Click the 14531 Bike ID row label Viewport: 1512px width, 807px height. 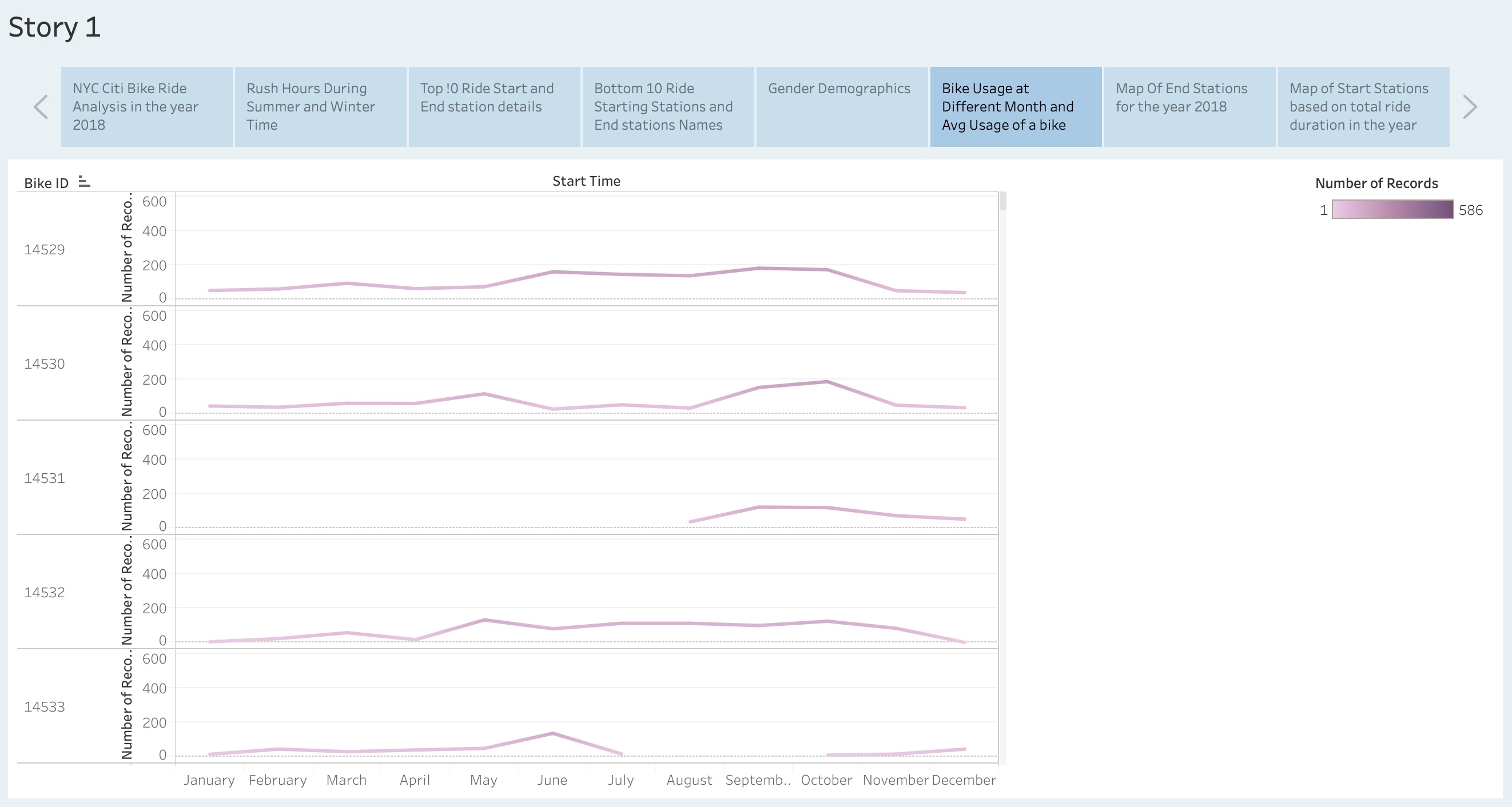pyautogui.click(x=44, y=478)
